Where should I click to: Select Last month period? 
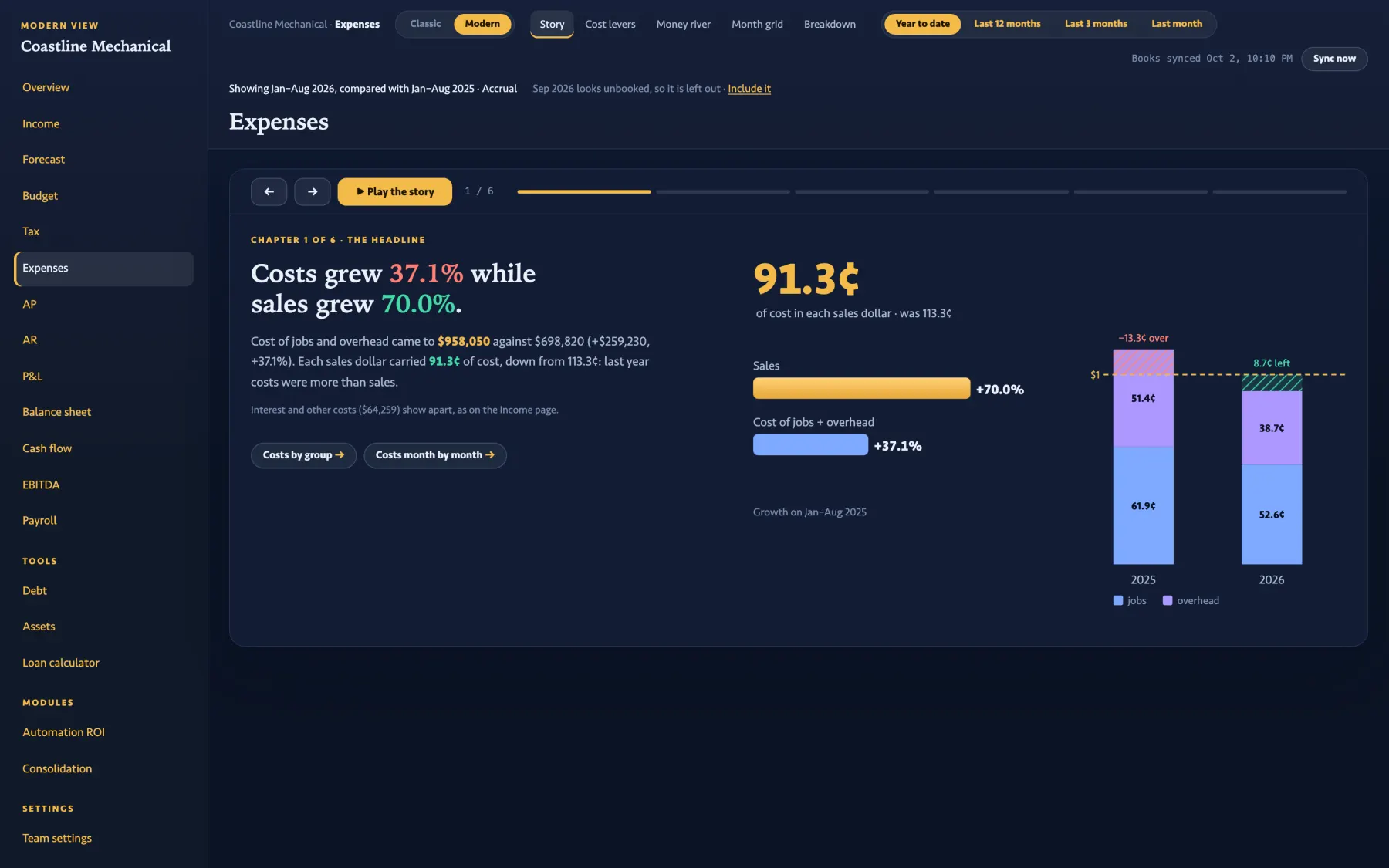click(x=1177, y=24)
